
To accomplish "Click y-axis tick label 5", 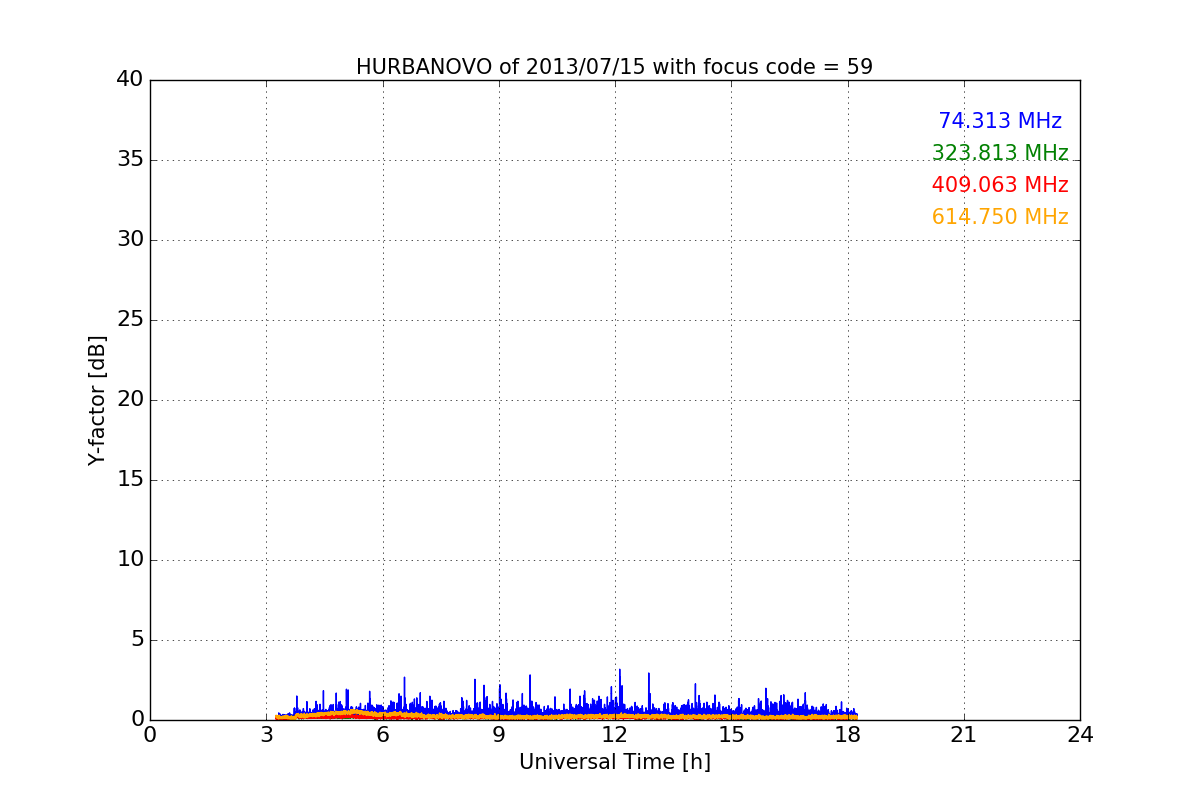I will (x=137, y=640).
